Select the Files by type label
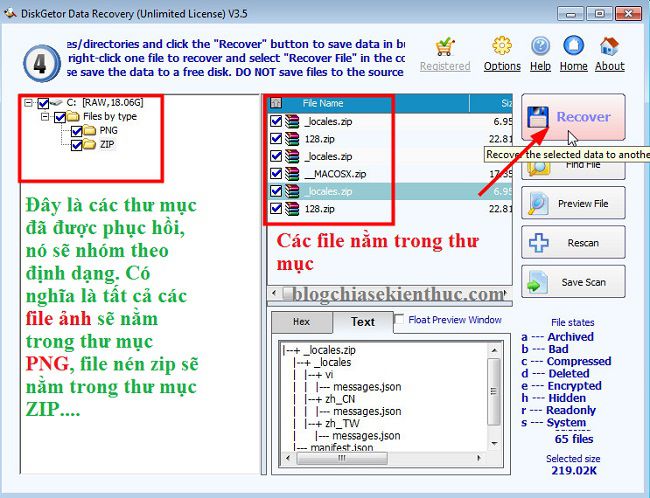Image resolution: width=650 pixels, height=498 pixels. click(110, 117)
